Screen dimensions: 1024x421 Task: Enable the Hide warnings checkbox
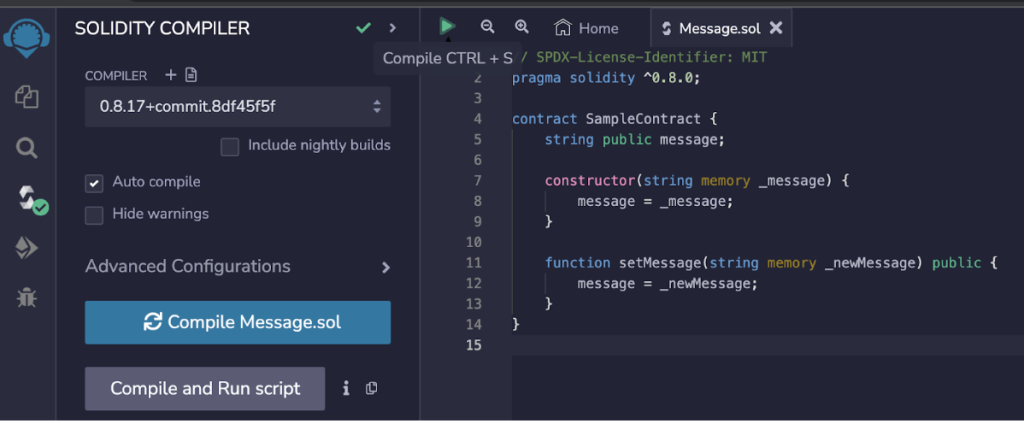[94, 215]
